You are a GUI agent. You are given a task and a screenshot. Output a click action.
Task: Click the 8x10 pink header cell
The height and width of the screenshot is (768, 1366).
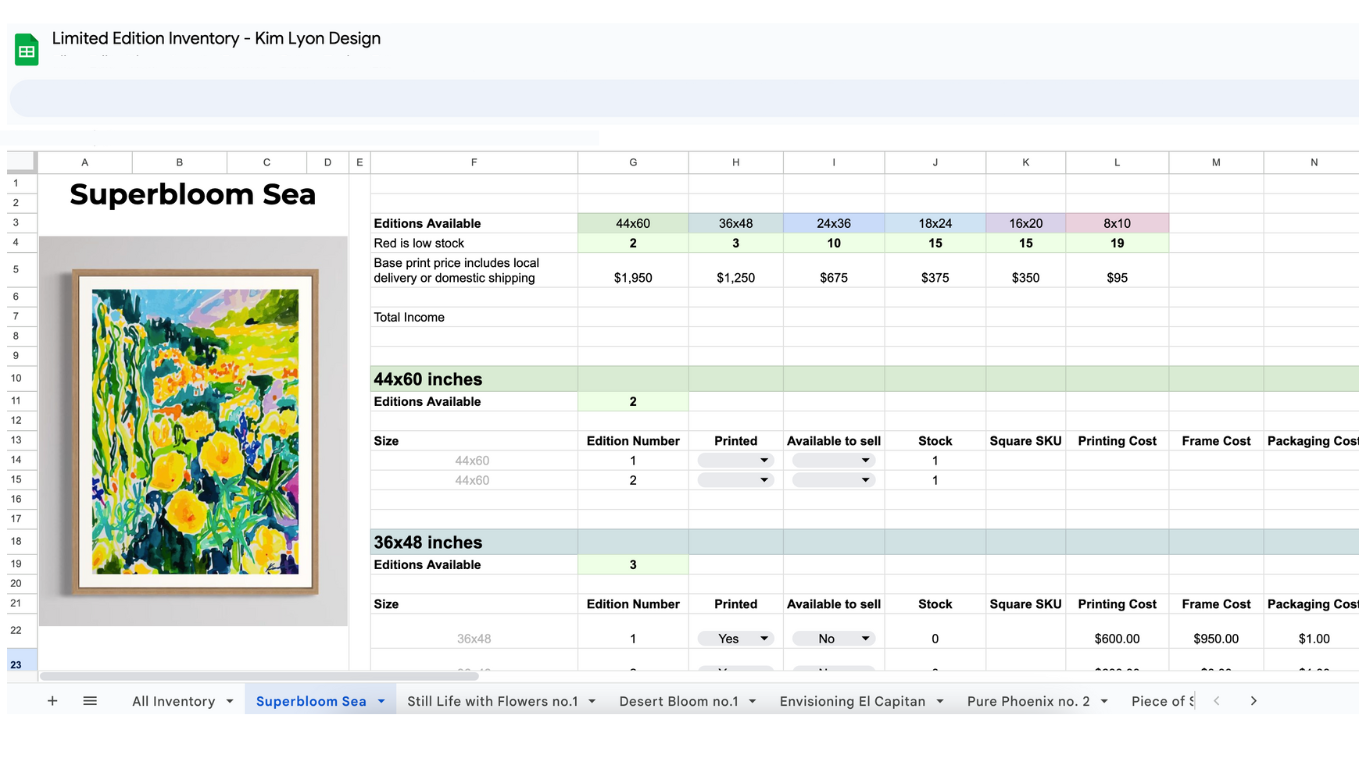point(1117,223)
